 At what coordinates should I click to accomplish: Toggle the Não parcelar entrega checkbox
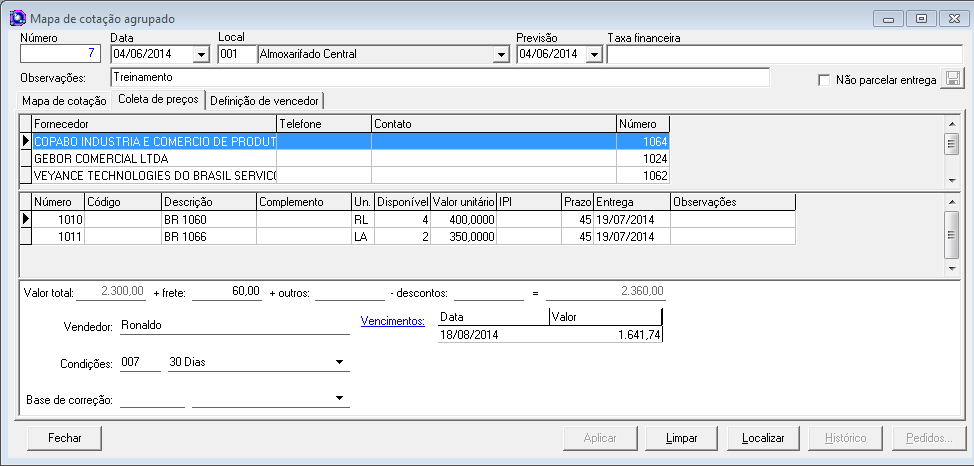point(824,80)
